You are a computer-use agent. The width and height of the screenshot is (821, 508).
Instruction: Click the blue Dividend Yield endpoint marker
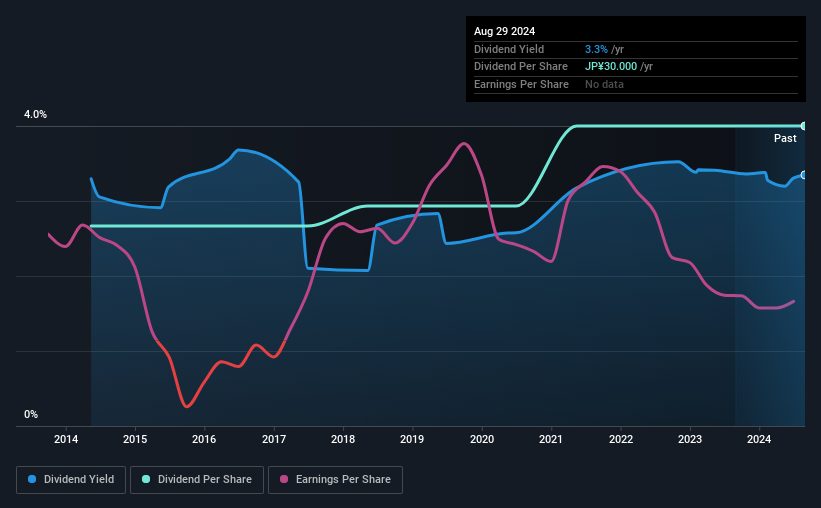[x=803, y=175]
